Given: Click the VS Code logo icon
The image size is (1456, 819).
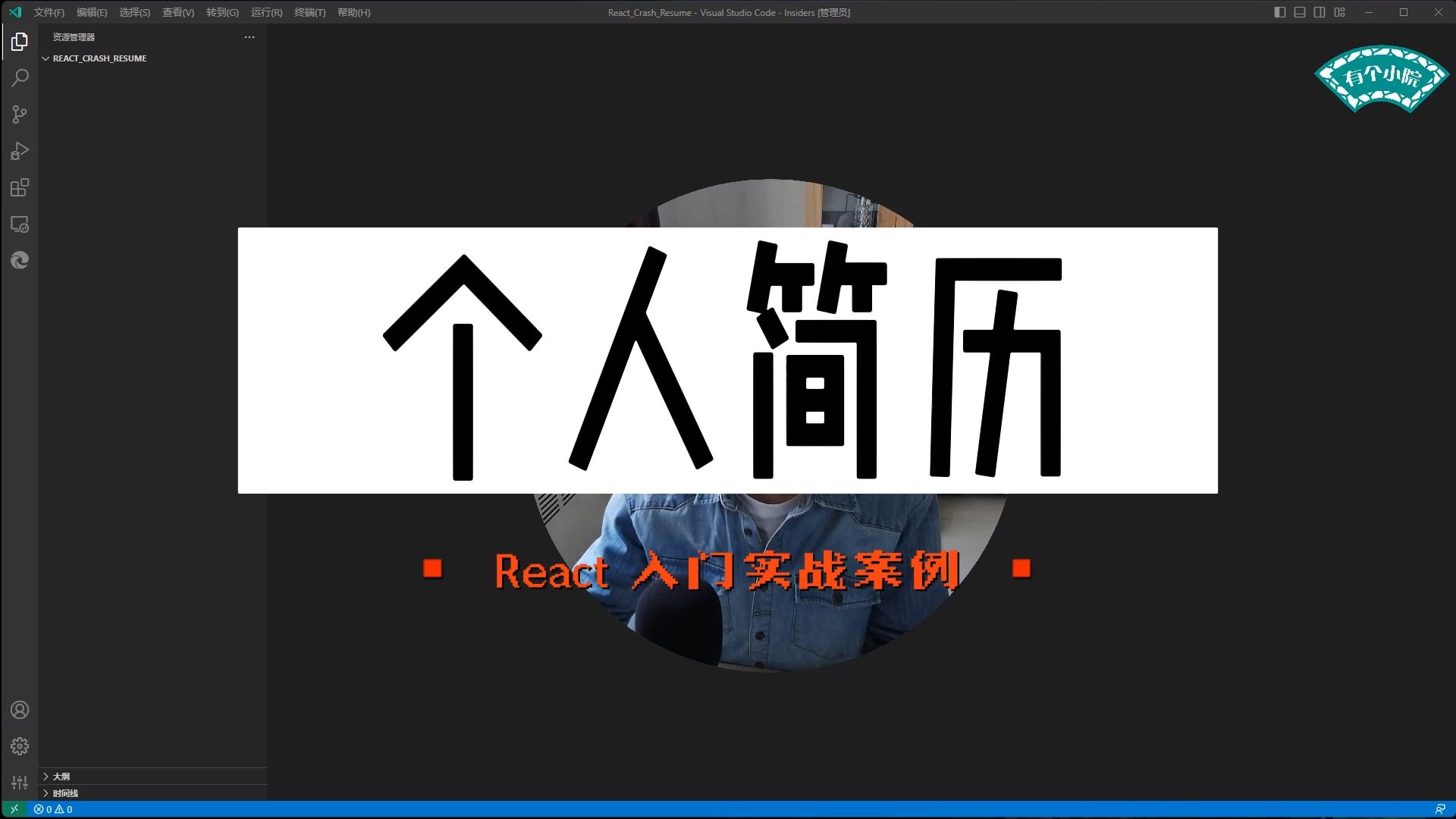Looking at the screenshot, I should point(15,12).
